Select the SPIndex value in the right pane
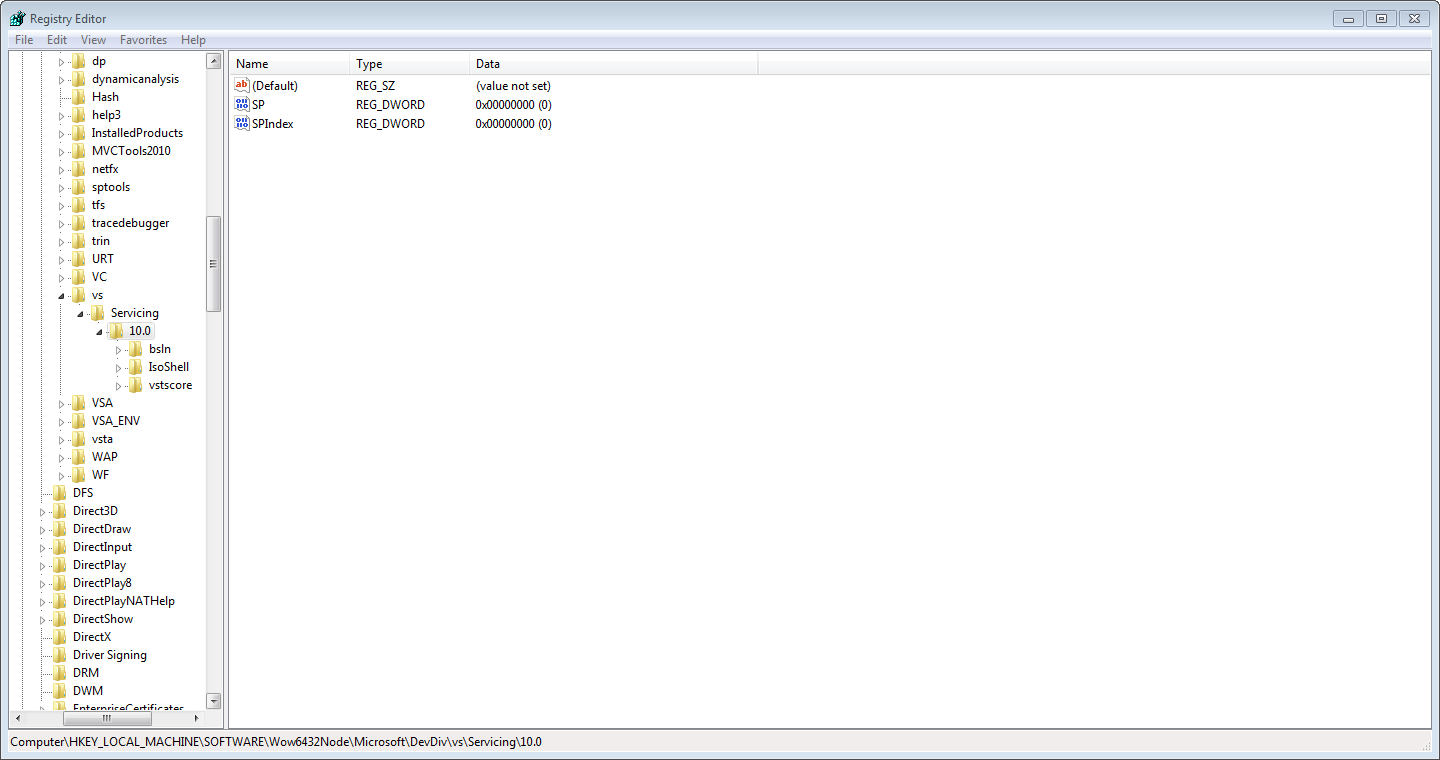The width and height of the screenshot is (1440, 760). 274,123
